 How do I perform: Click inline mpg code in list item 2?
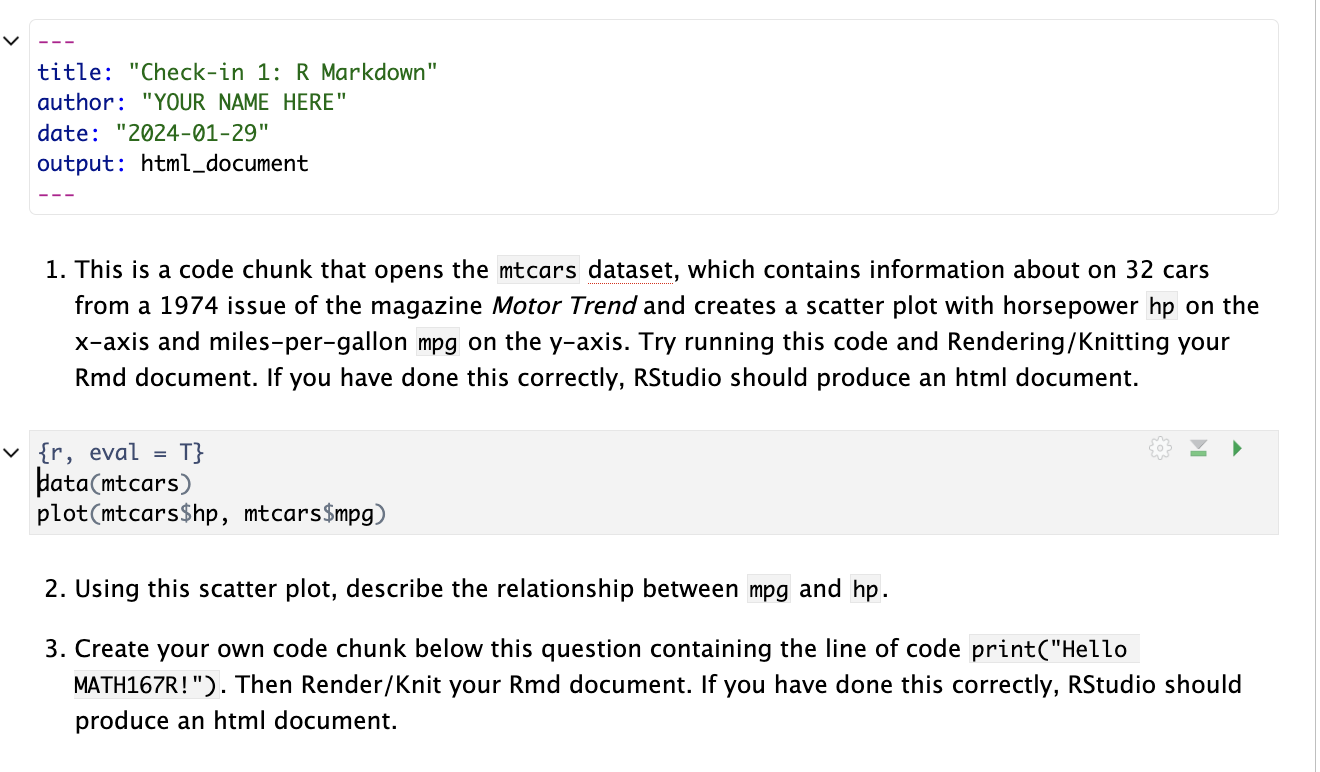point(768,589)
